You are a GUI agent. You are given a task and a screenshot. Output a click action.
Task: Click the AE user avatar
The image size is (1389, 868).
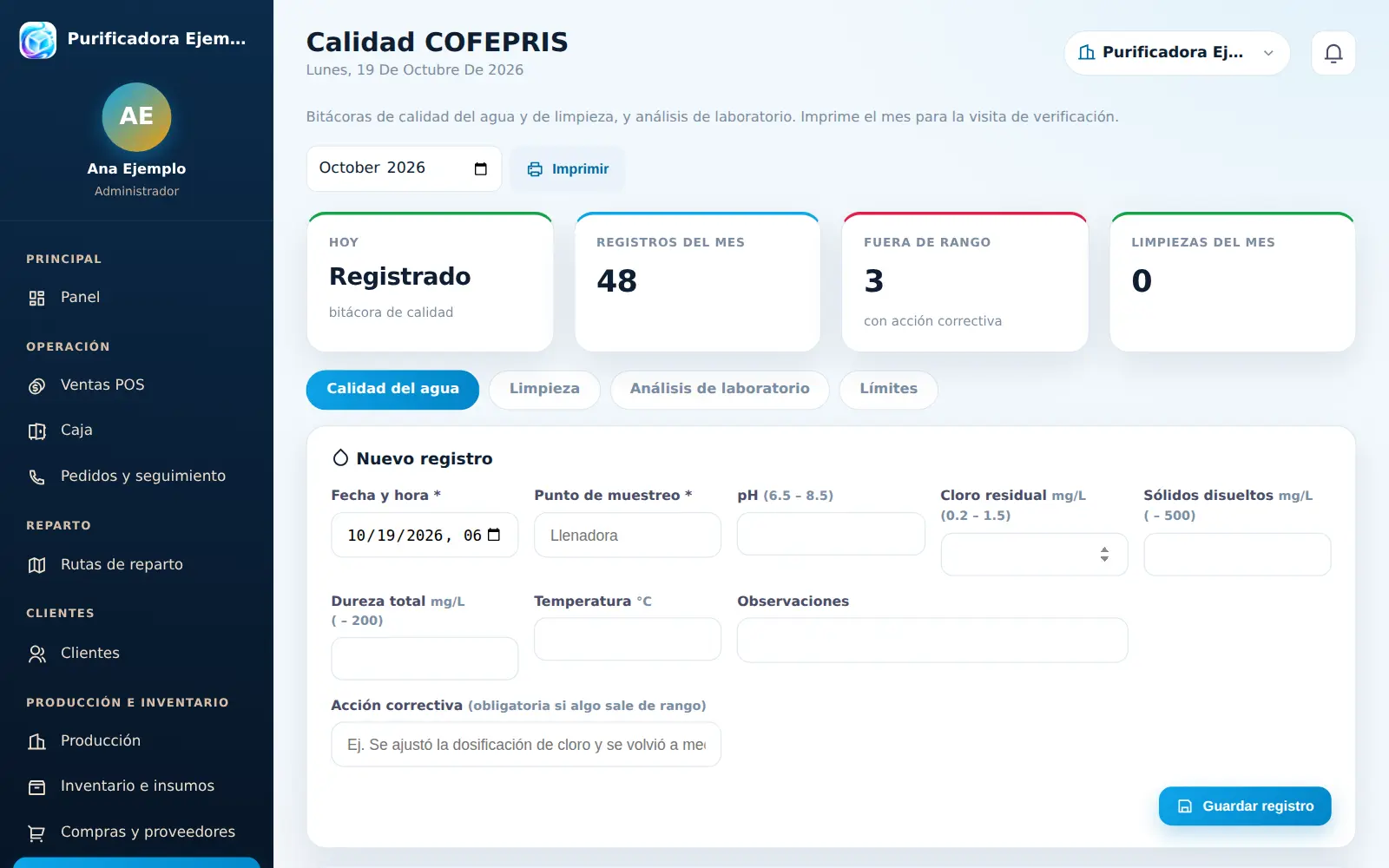point(136,116)
